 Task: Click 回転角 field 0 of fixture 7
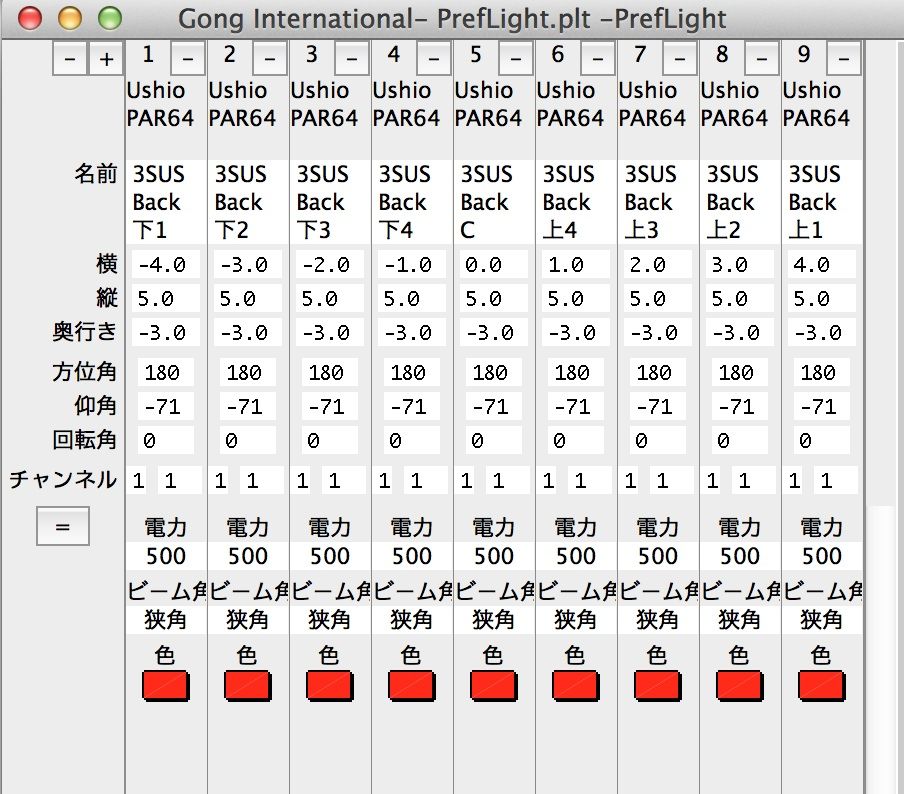coord(657,441)
